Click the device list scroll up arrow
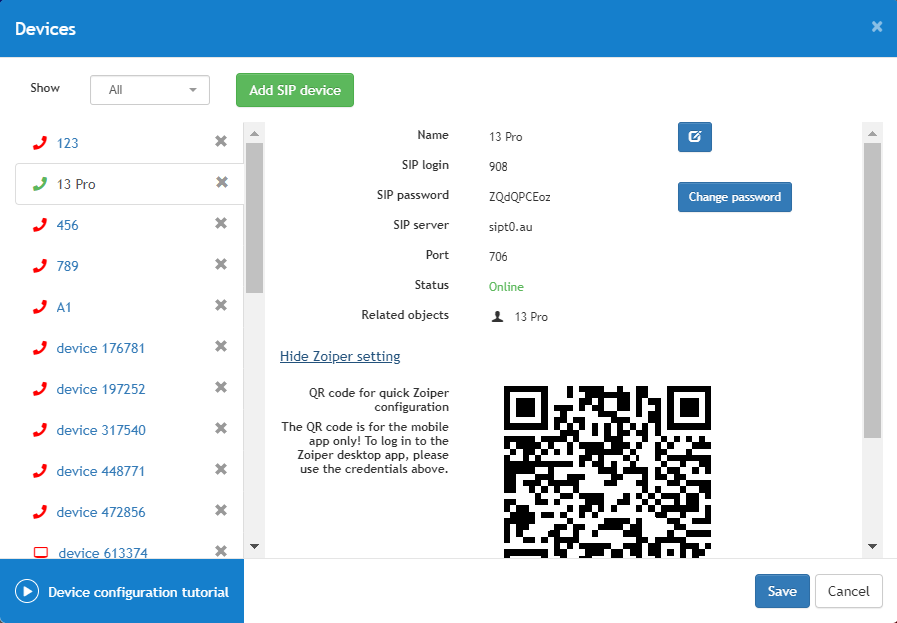This screenshot has width=897, height=623. tap(255, 133)
